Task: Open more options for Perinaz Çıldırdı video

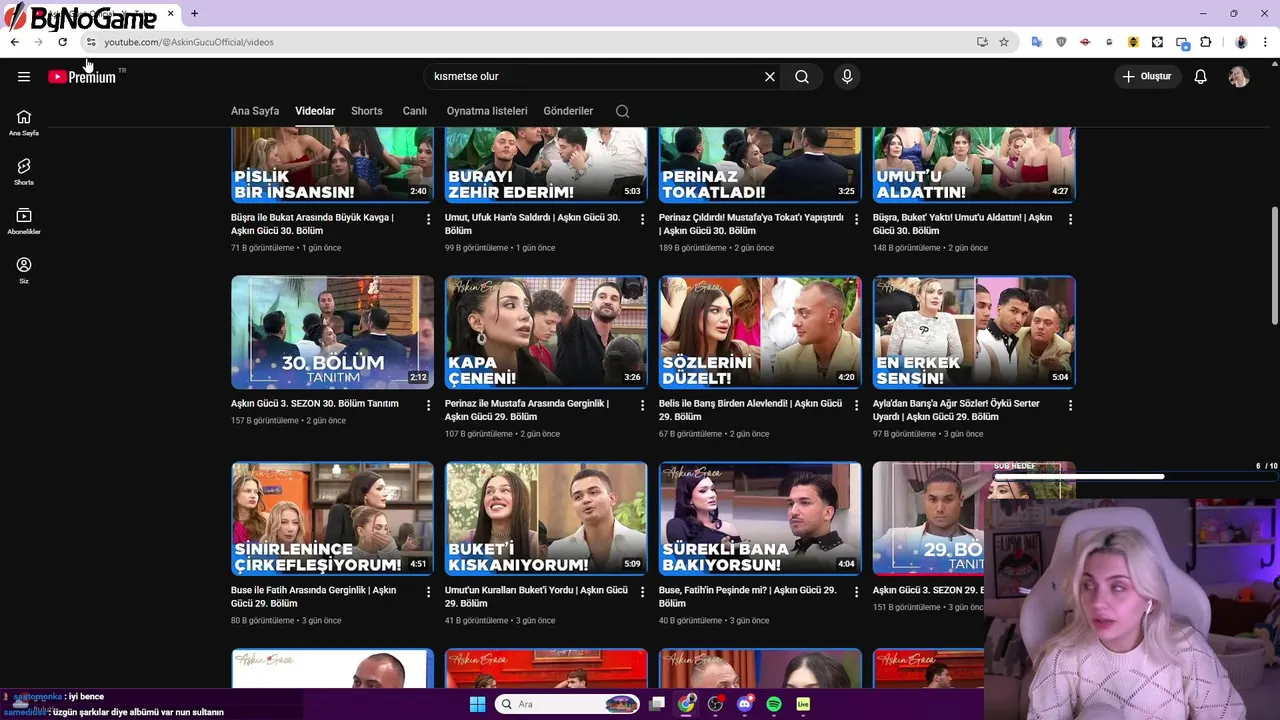Action: pyautogui.click(x=856, y=218)
